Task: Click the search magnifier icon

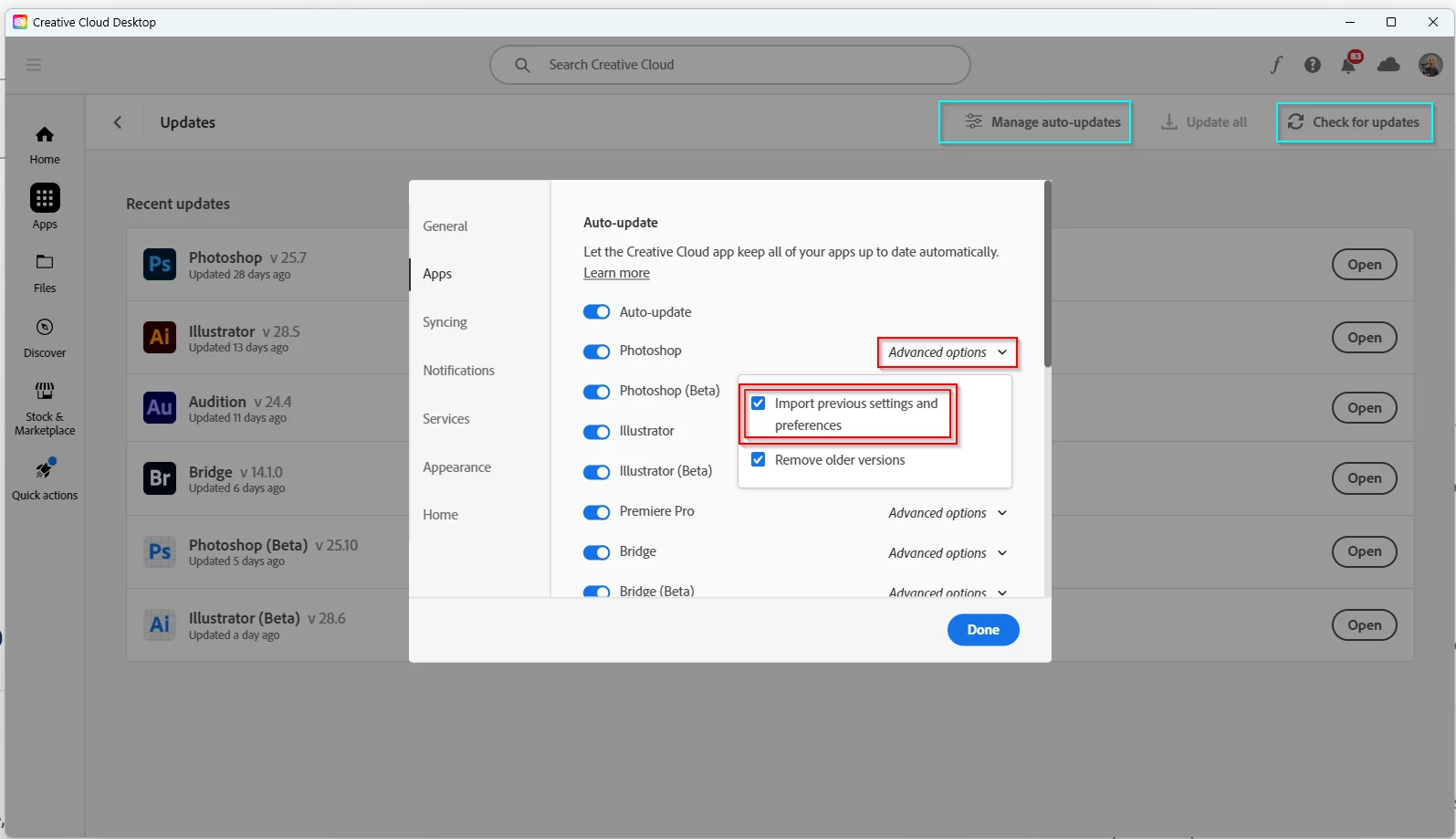Action: coord(522,65)
